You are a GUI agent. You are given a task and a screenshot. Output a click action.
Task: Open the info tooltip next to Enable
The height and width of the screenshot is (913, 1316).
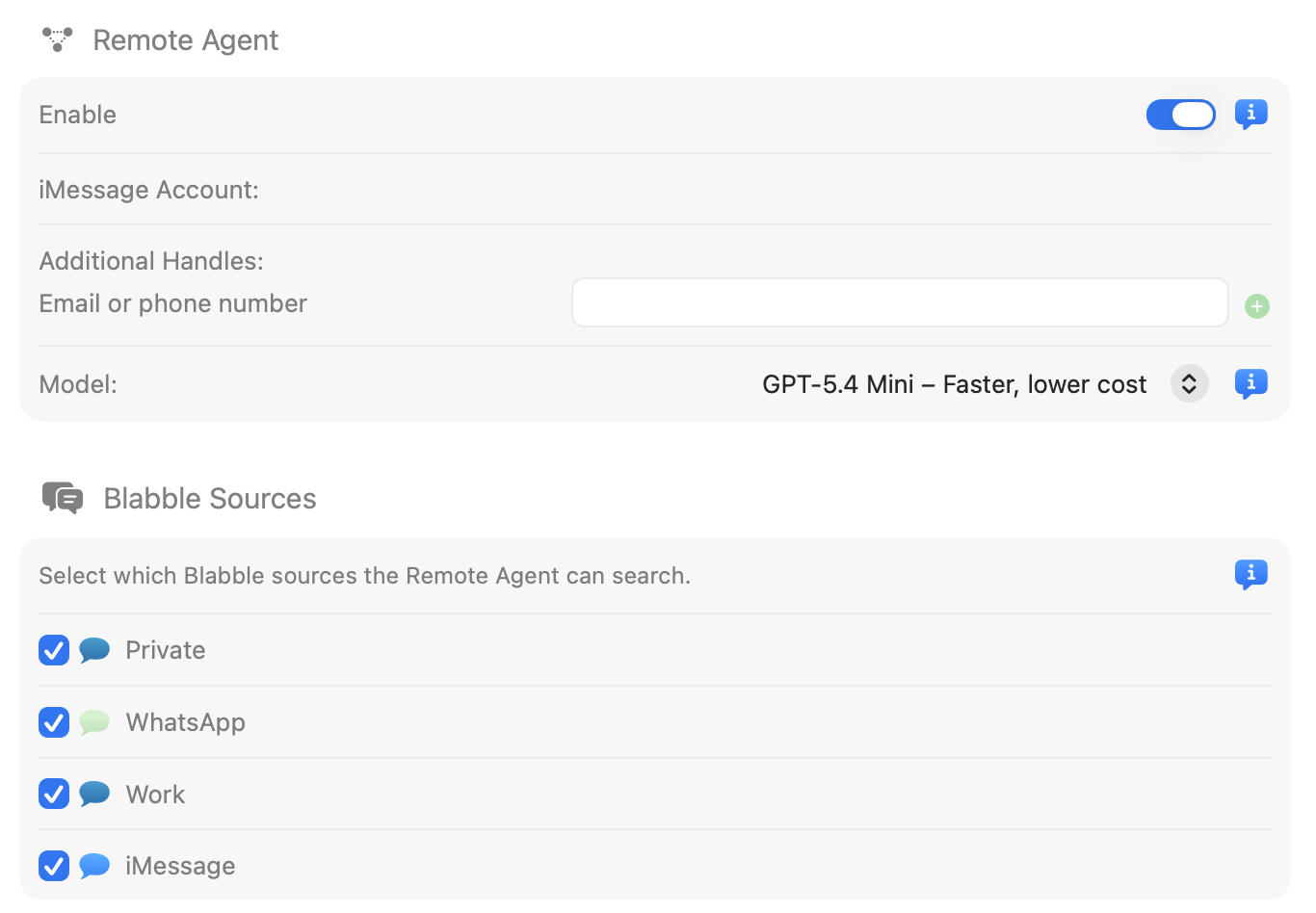coord(1251,114)
